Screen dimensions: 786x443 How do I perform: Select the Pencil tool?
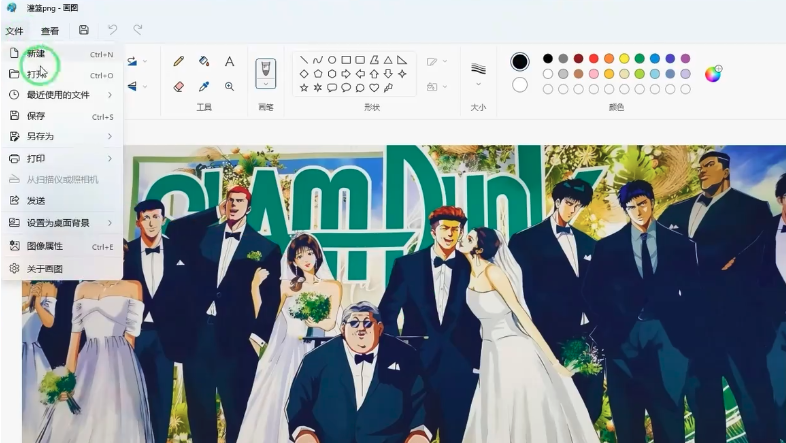[x=178, y=61]
